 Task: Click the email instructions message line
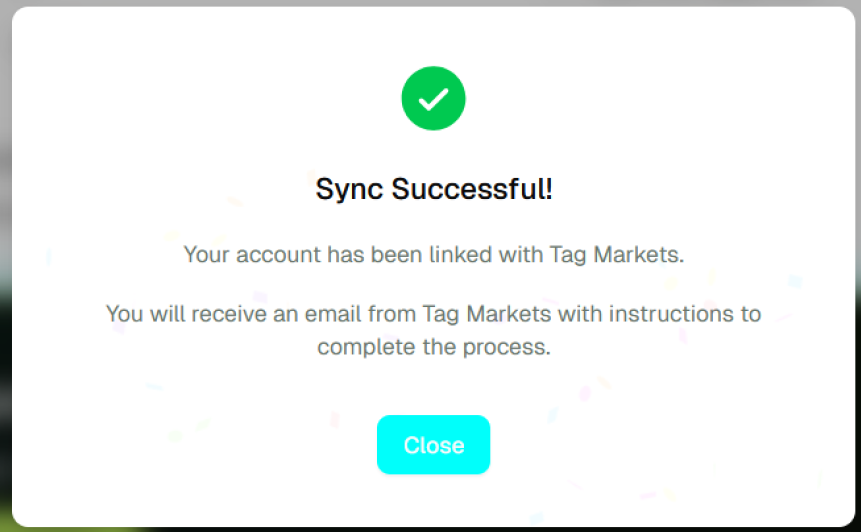tap(434, 314)
